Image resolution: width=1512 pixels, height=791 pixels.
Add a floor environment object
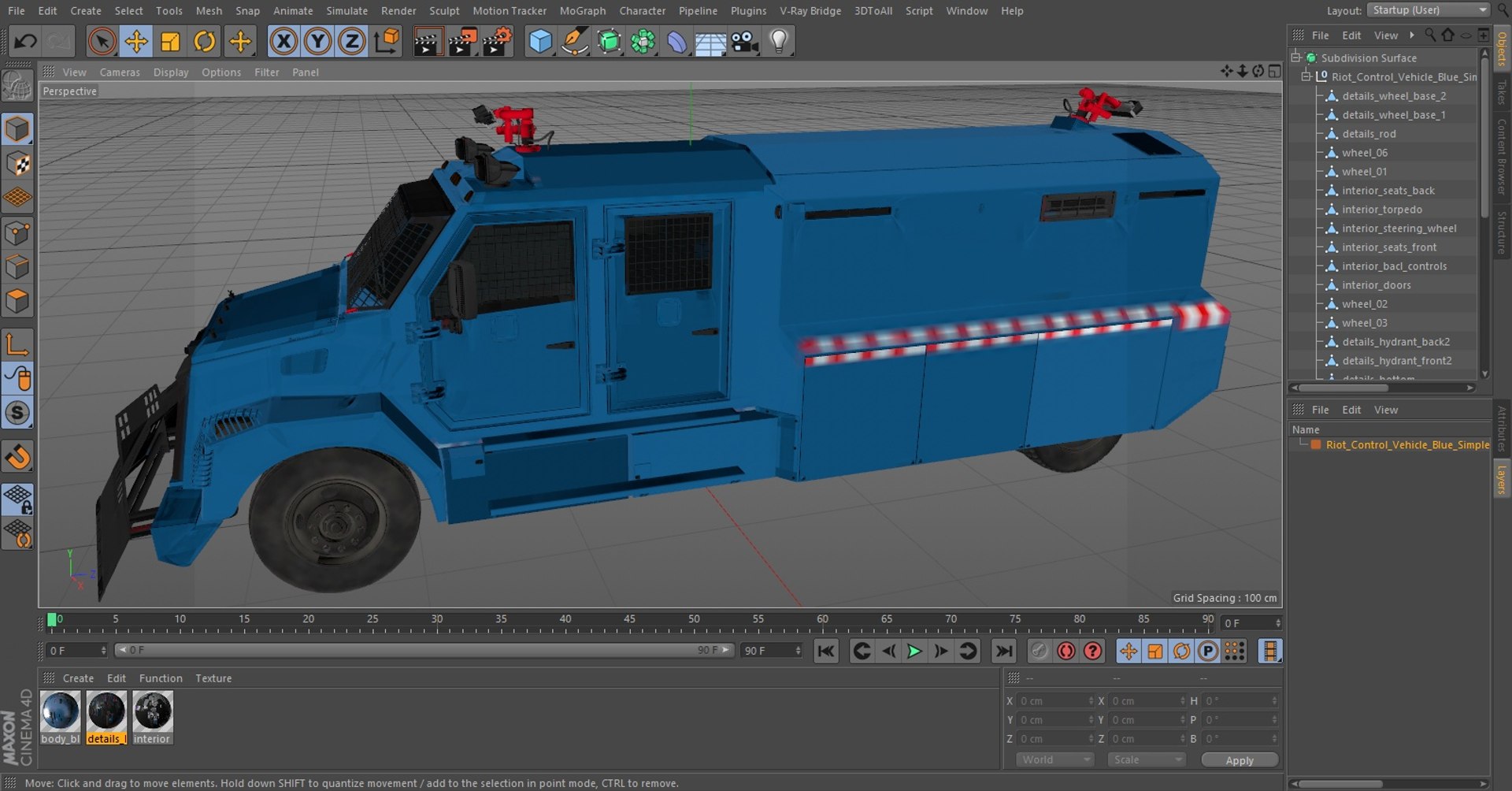(x=710, y=41)
